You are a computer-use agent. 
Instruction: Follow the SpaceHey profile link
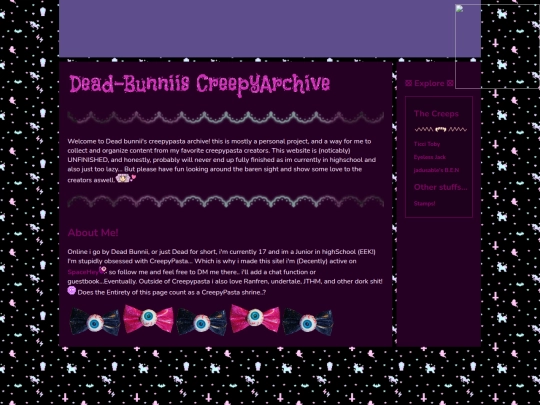click(x=83, y=272)
